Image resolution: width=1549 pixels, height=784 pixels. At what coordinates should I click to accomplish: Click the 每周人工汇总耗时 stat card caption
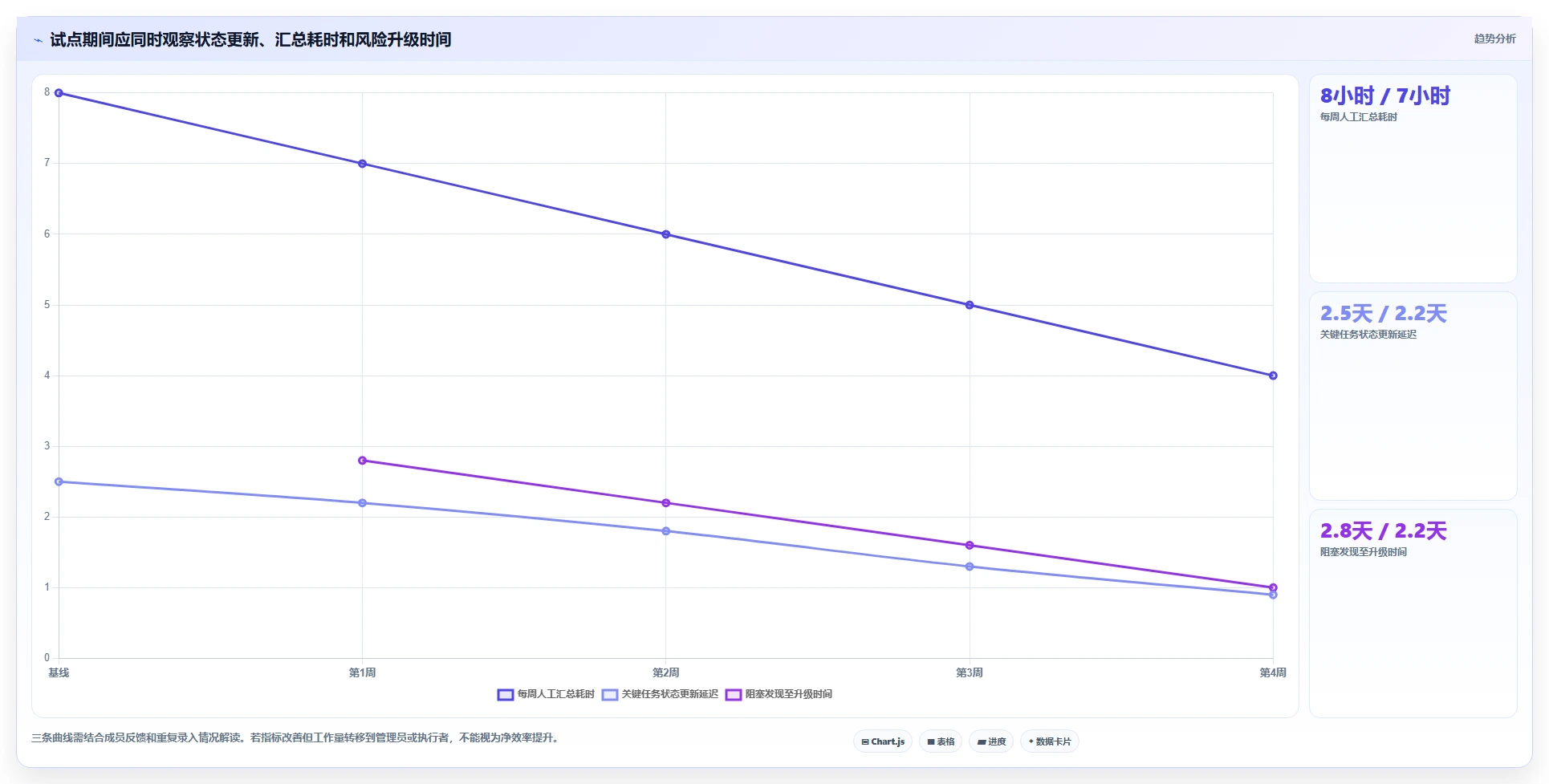pos(1359,117)
